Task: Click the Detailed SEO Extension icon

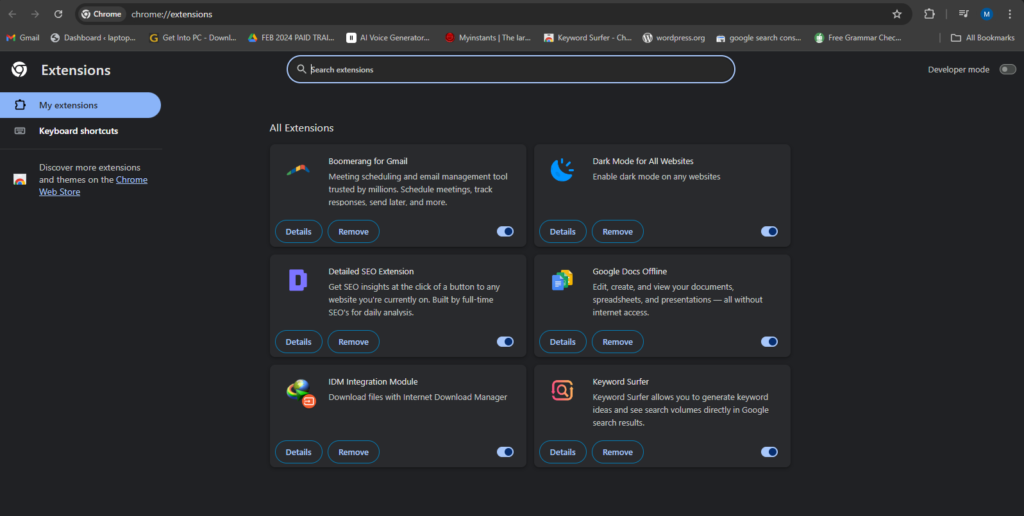Action: coord(298,280)
